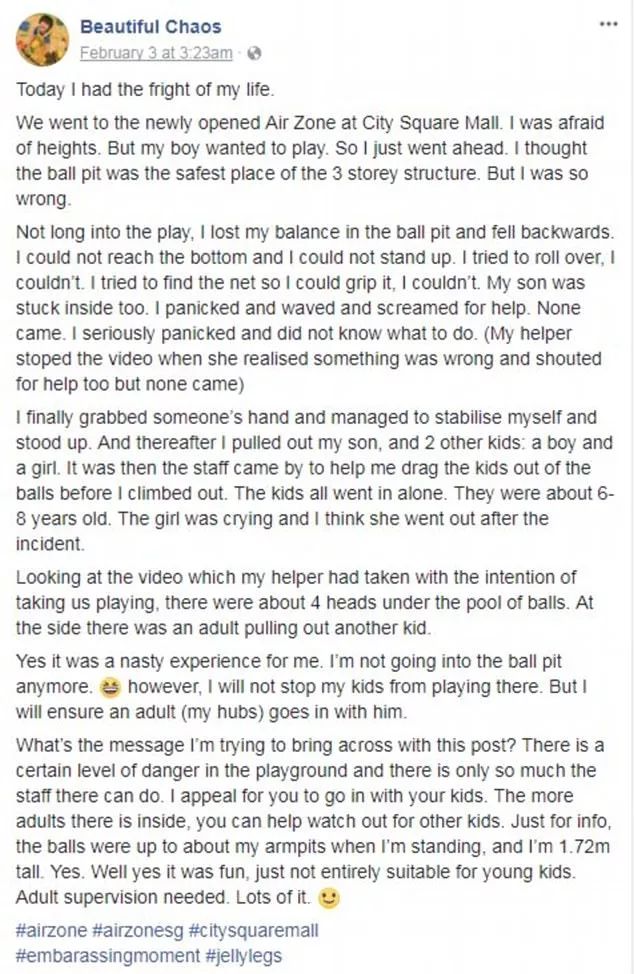Click the 'Adult supervision needed' sentence
Screen dimensions: 634x974
point(124,898)
